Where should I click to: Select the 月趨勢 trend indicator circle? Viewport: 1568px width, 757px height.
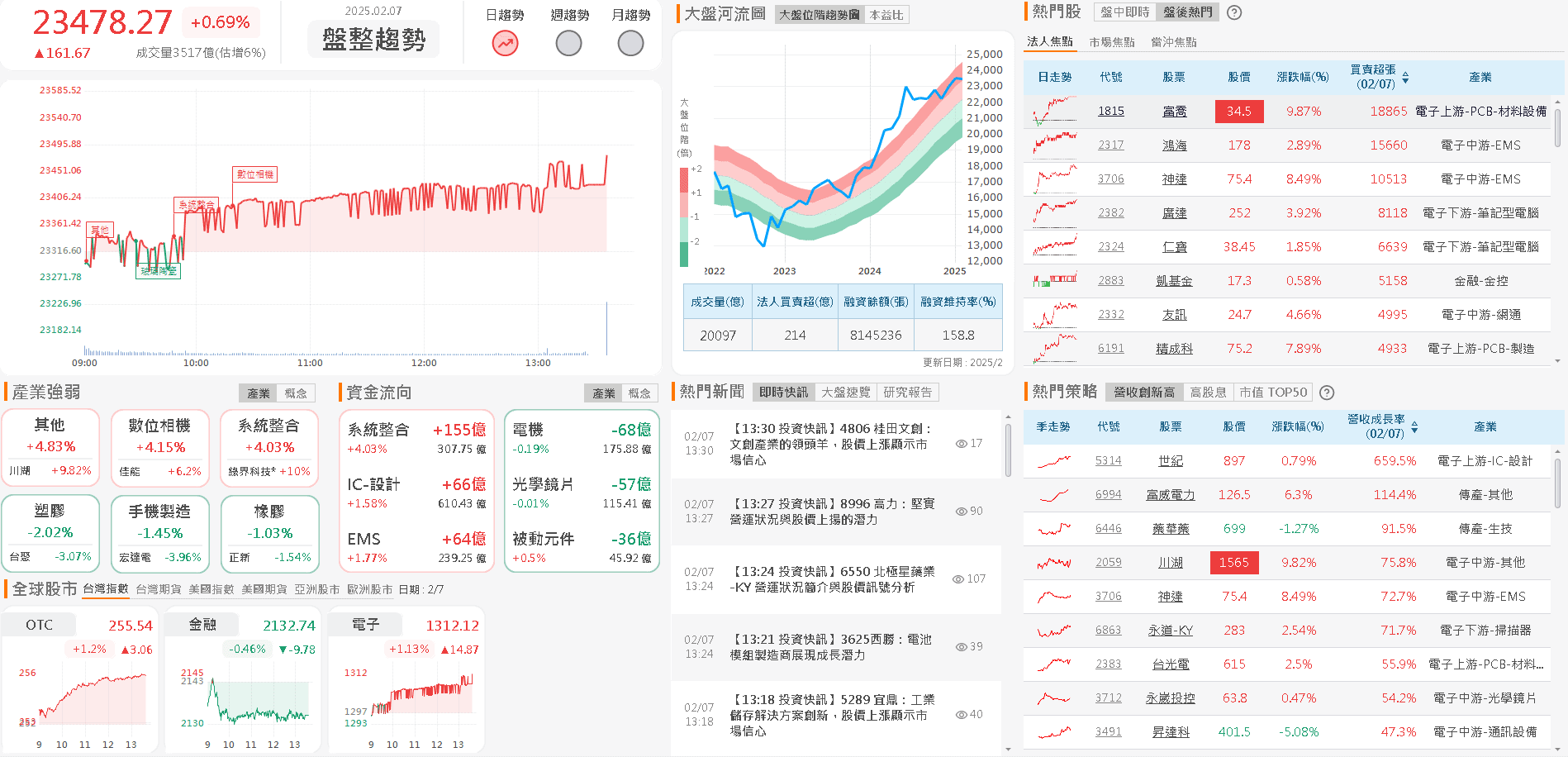630,43
